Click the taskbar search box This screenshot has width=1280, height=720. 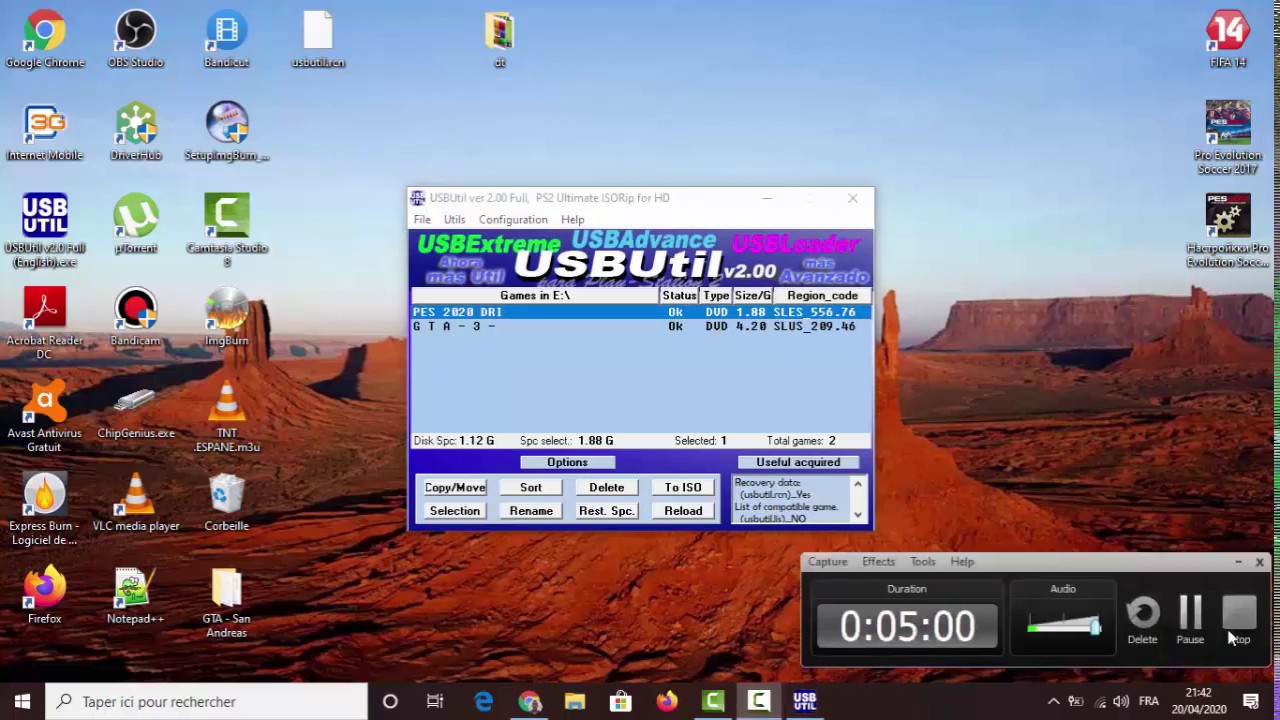click(207, 702)
